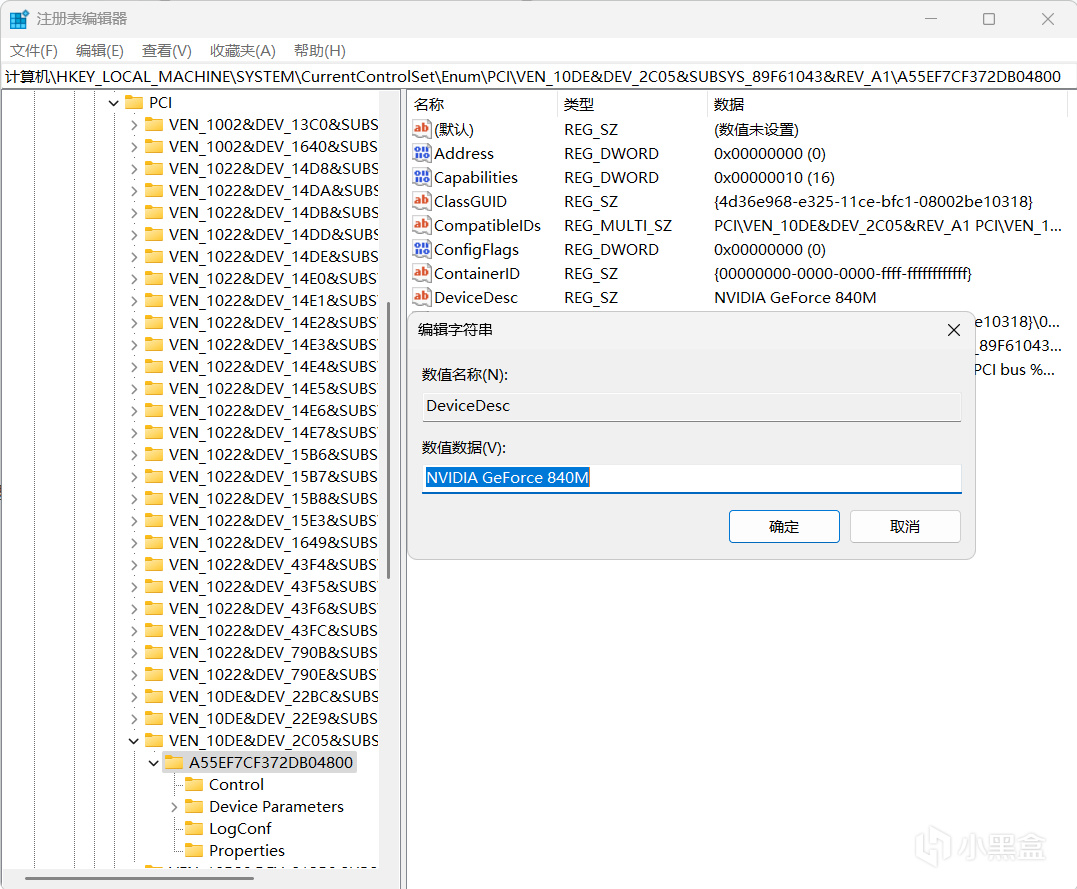Image resolution: width=1077 pixels, height=889 pixels.
Task: Open the 帮助(H) menu
Action: pos(319,51)
